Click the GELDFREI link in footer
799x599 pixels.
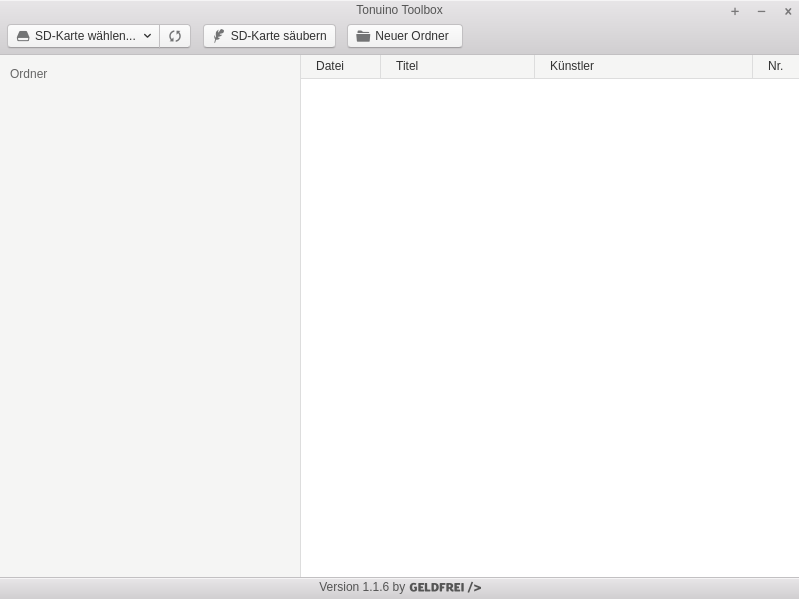[x=445, y=587]
